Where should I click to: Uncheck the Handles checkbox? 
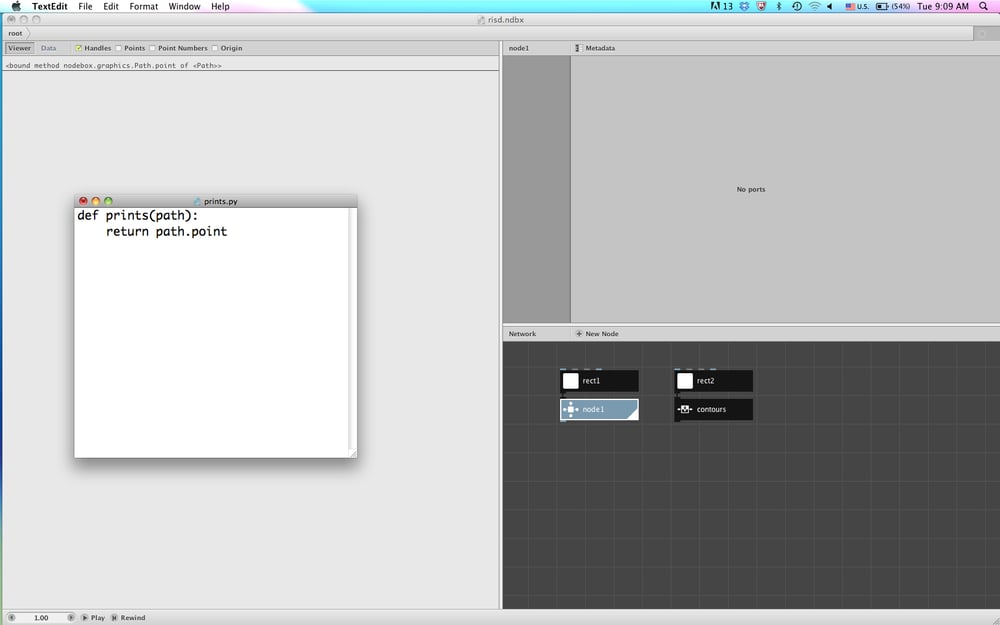78,48
